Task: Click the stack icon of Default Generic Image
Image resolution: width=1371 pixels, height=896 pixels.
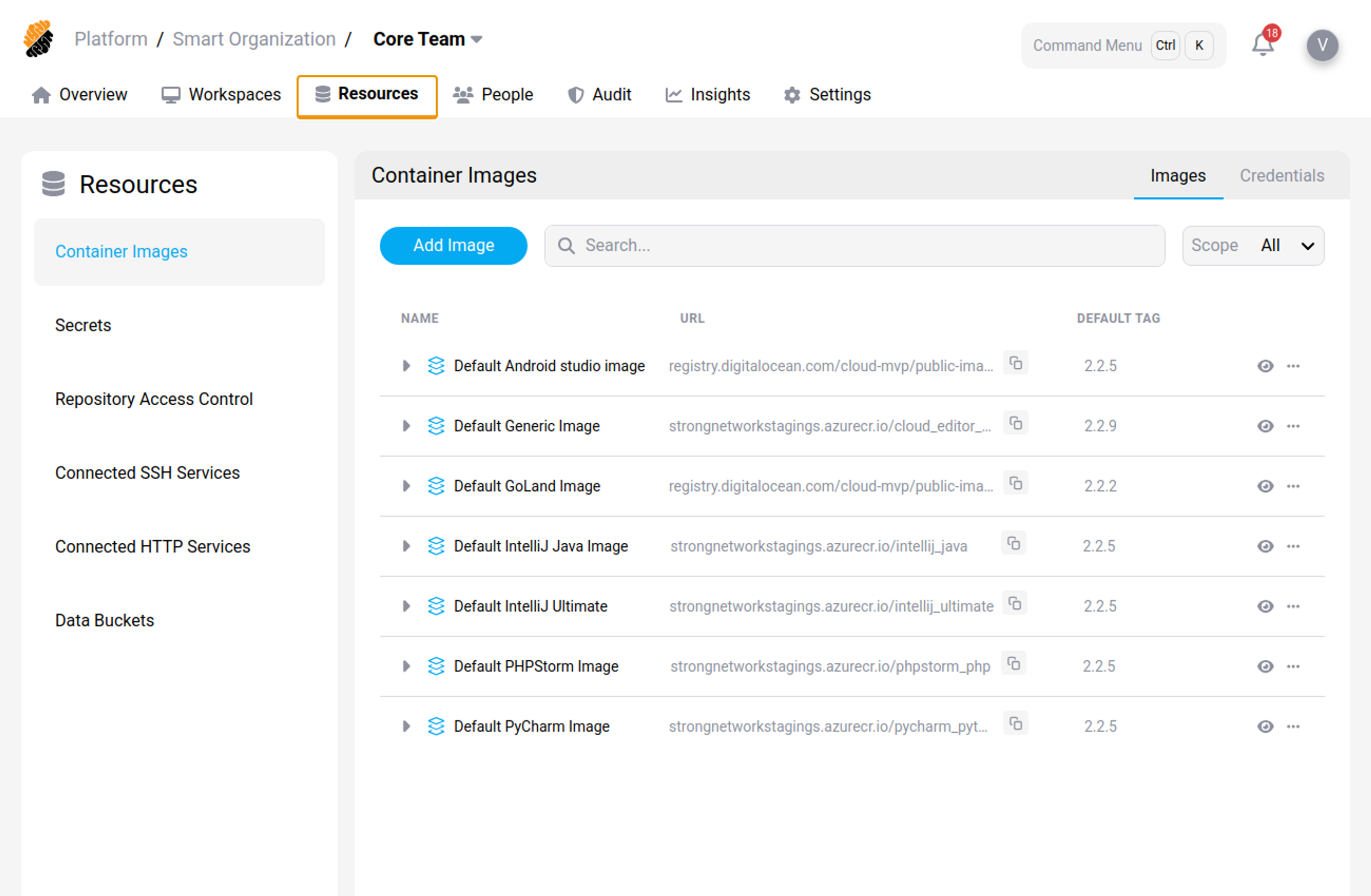Action: tap(436, 426)
